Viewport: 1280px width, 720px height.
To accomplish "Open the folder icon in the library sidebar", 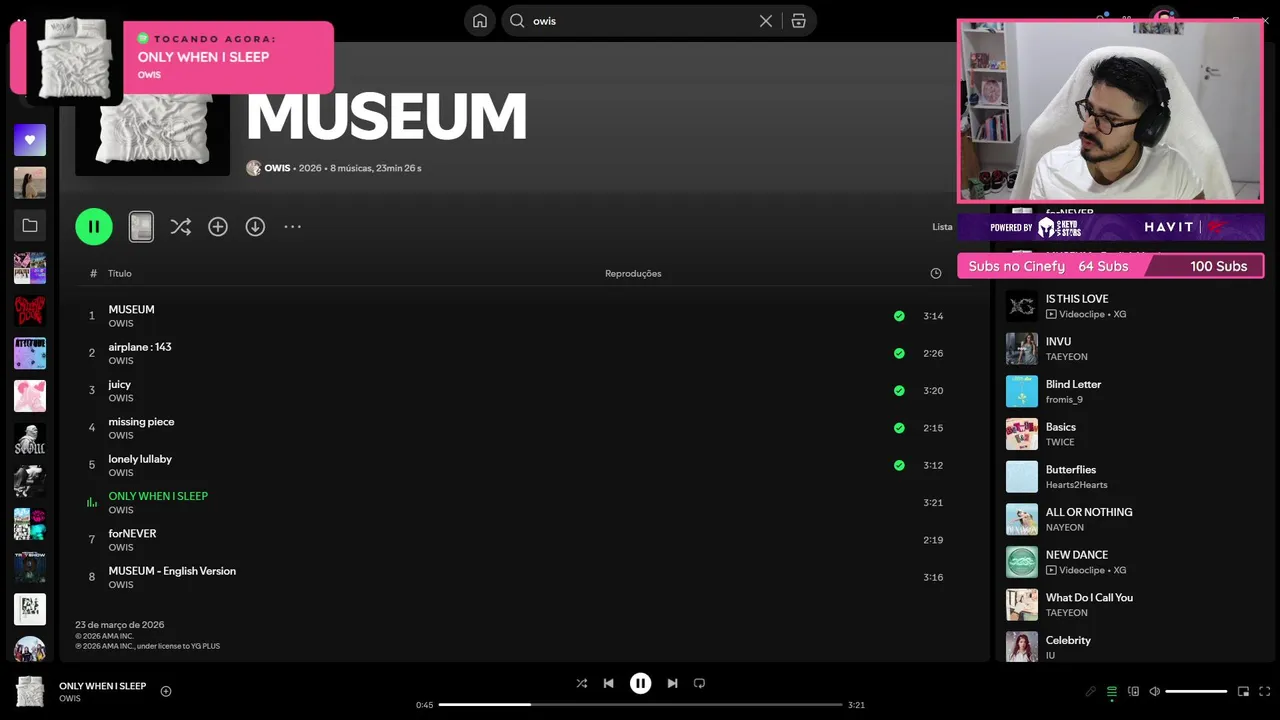I will point(30,226).
